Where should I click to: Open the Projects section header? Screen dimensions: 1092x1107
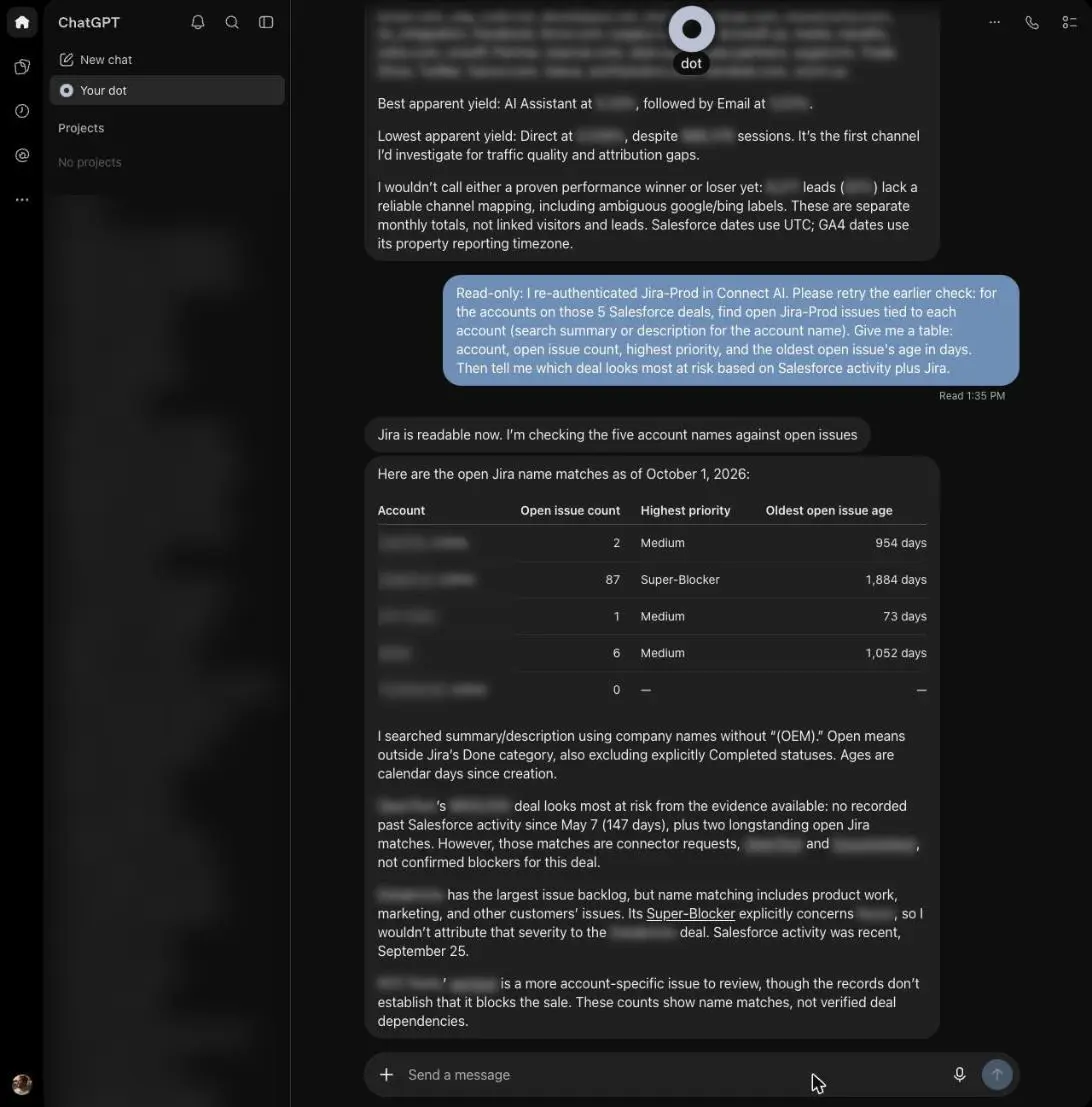[81, 128]
